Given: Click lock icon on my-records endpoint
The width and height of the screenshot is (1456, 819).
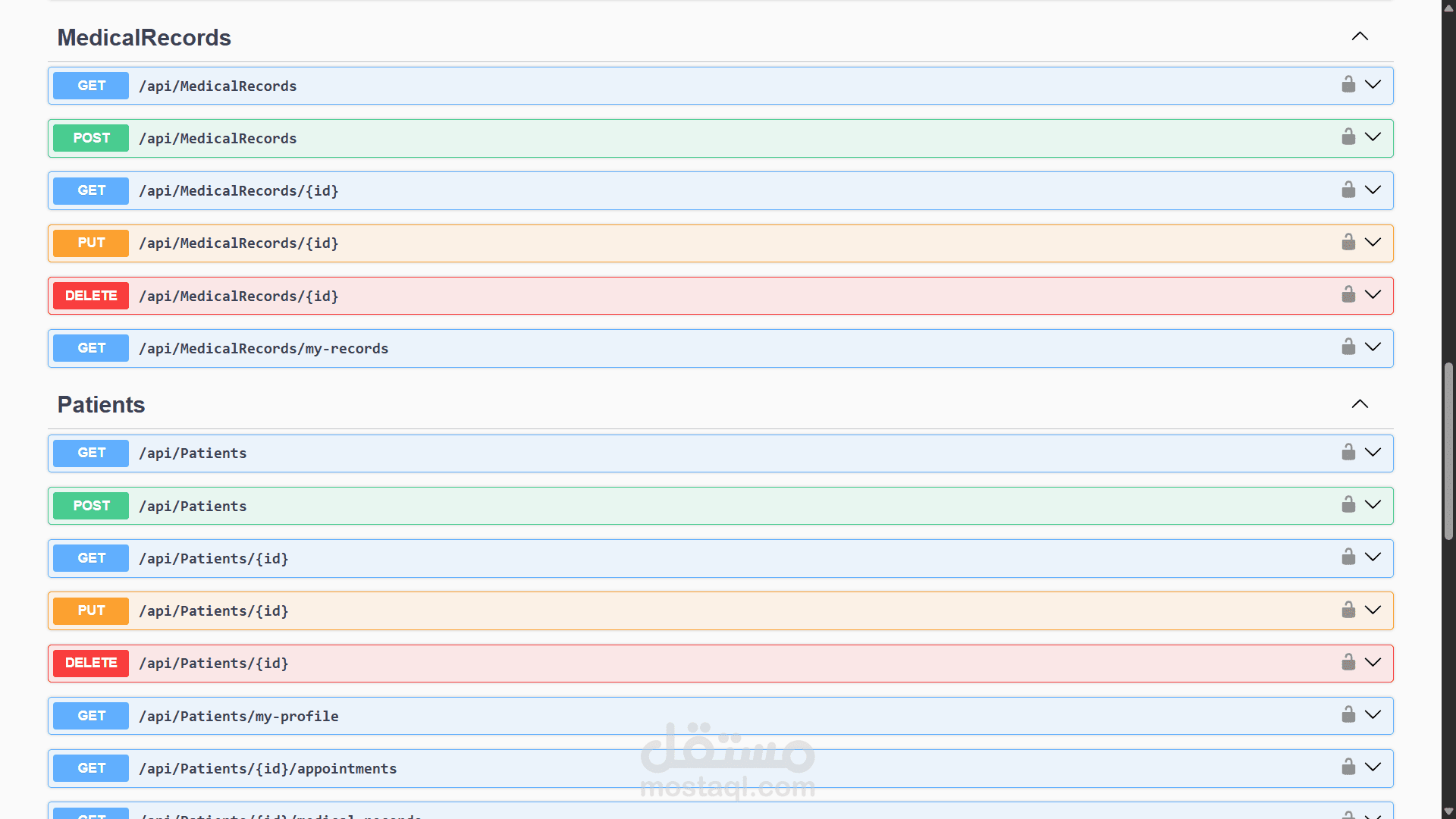Looking at the screenshot, I should click(x=1348, y=347).
